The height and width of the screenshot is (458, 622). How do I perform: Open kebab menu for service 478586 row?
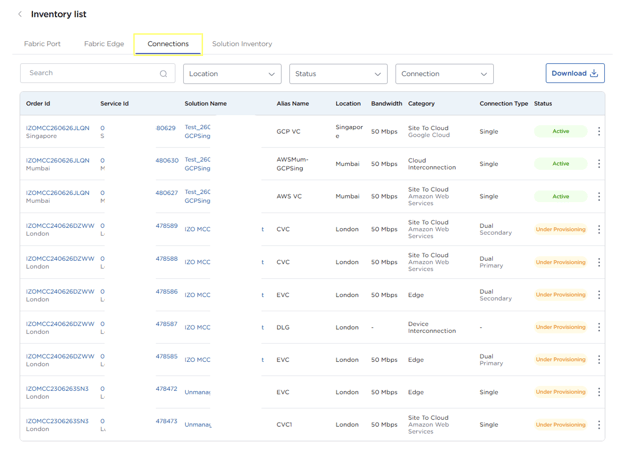click(x=599, y=295)
